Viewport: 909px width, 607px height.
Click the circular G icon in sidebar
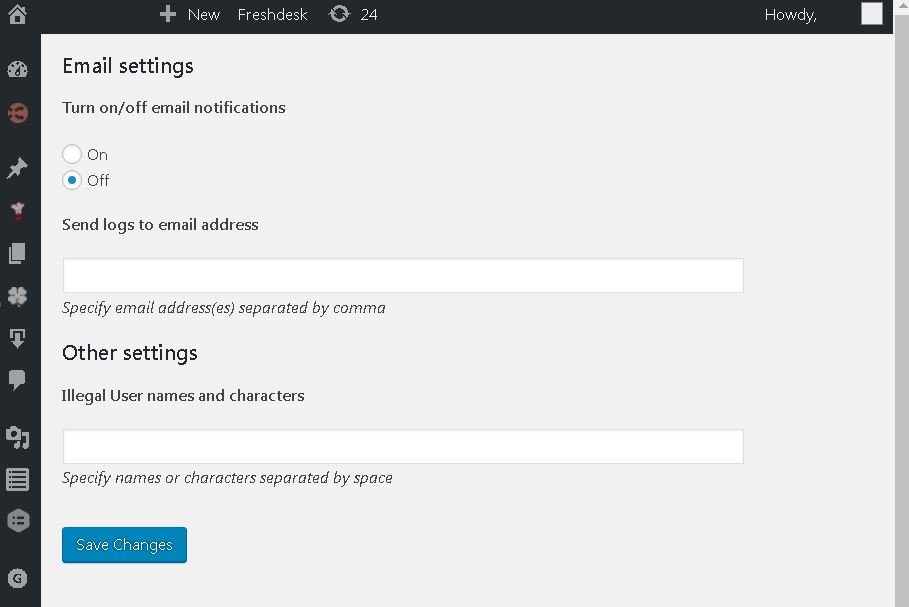(17, 578)
